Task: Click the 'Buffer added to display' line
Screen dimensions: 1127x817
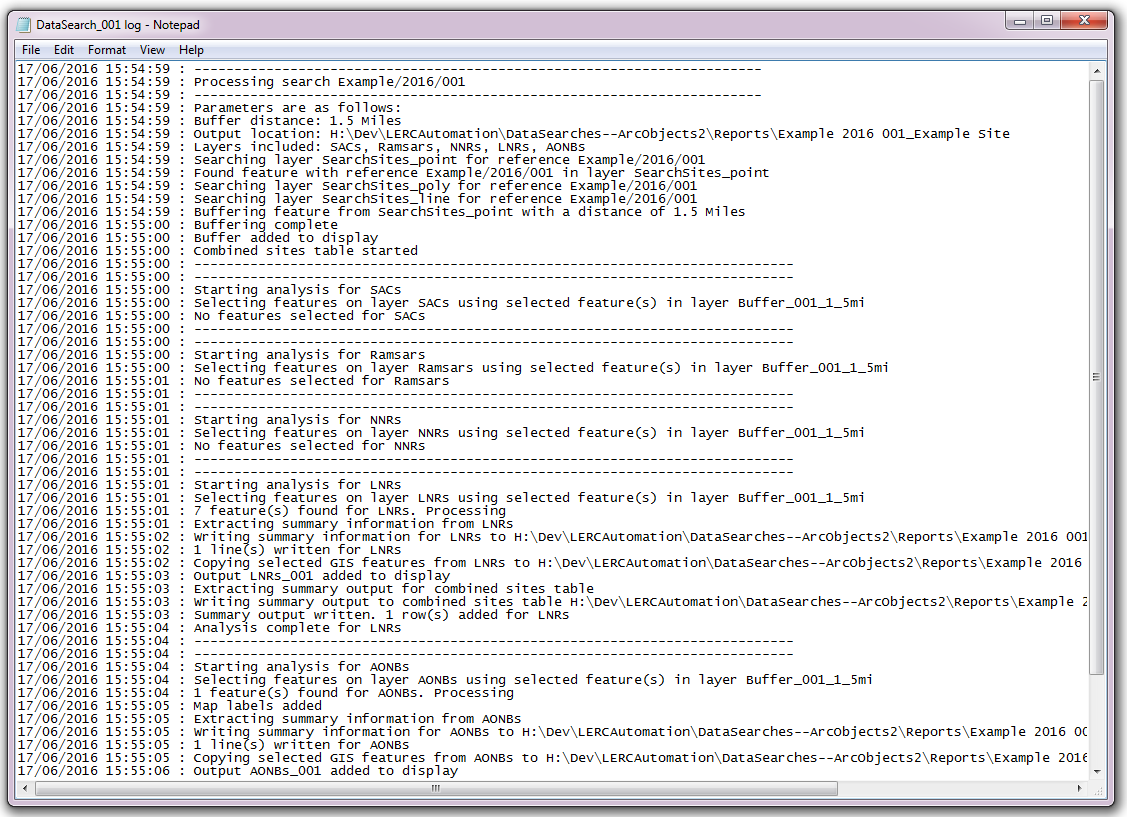Action: pos(198,238)
